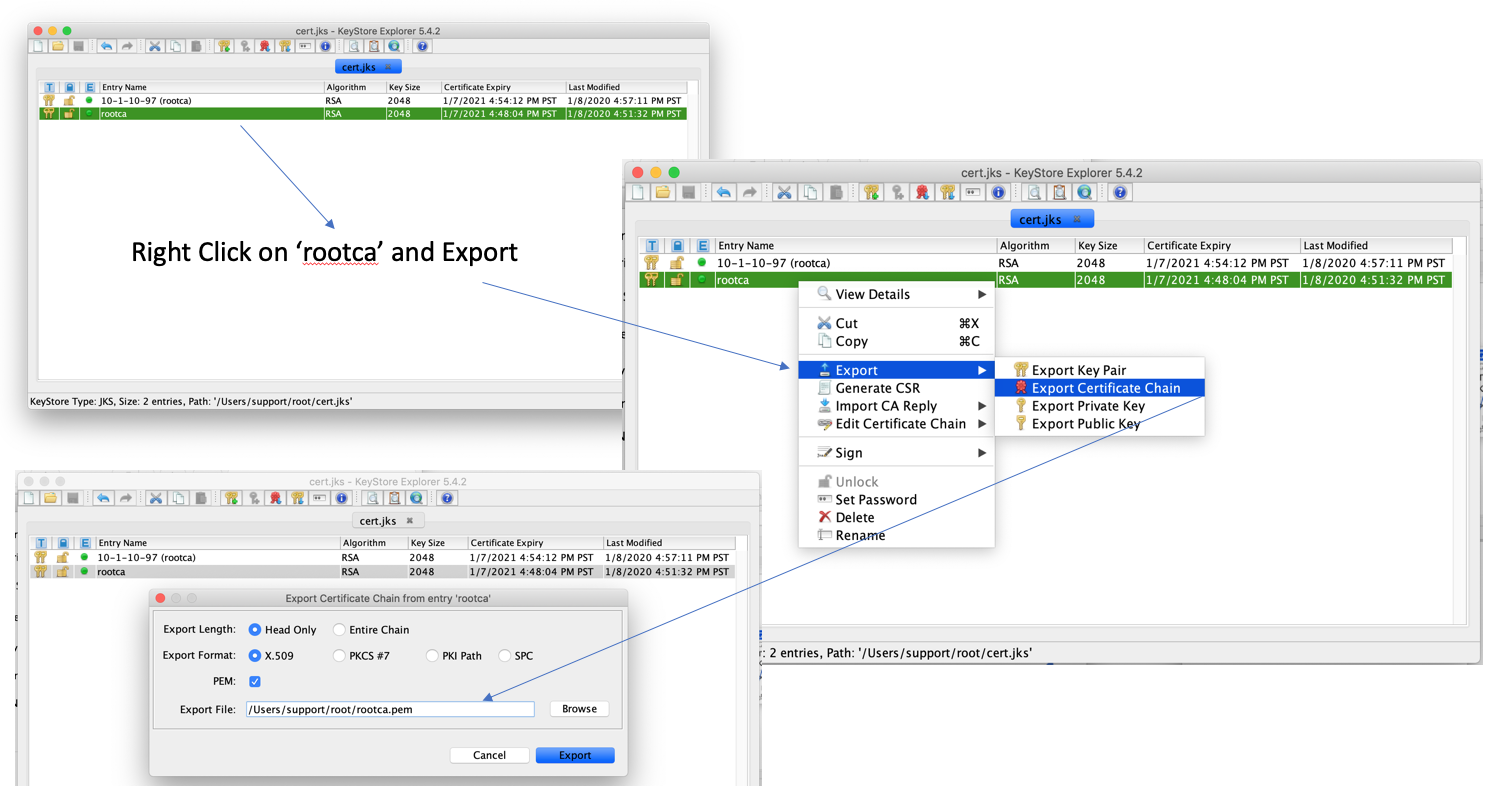Close cert.jks tab in top-left window

click(389, 67)
